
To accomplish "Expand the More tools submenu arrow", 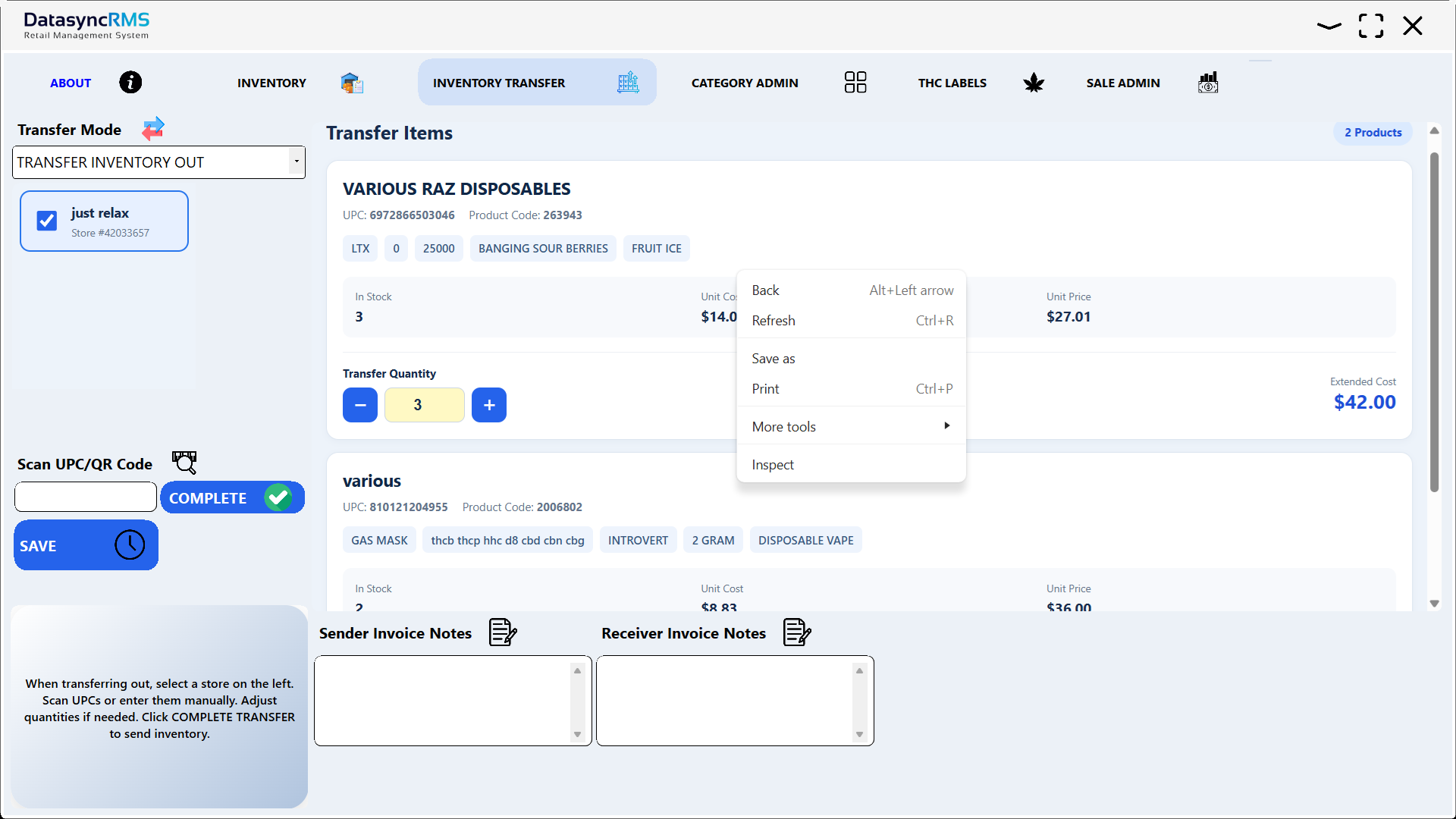I will point(946,425).
